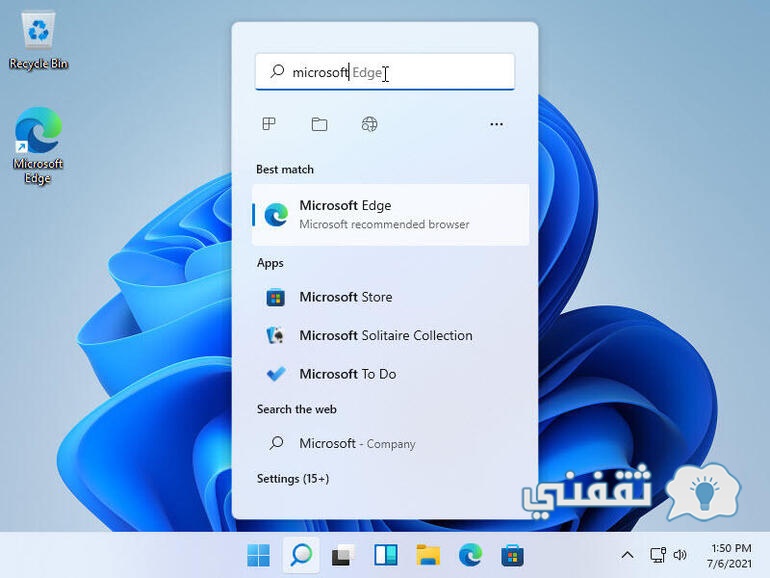Click the Search the web heading
This screenshot has height=578, width=770.
(297, 410)
